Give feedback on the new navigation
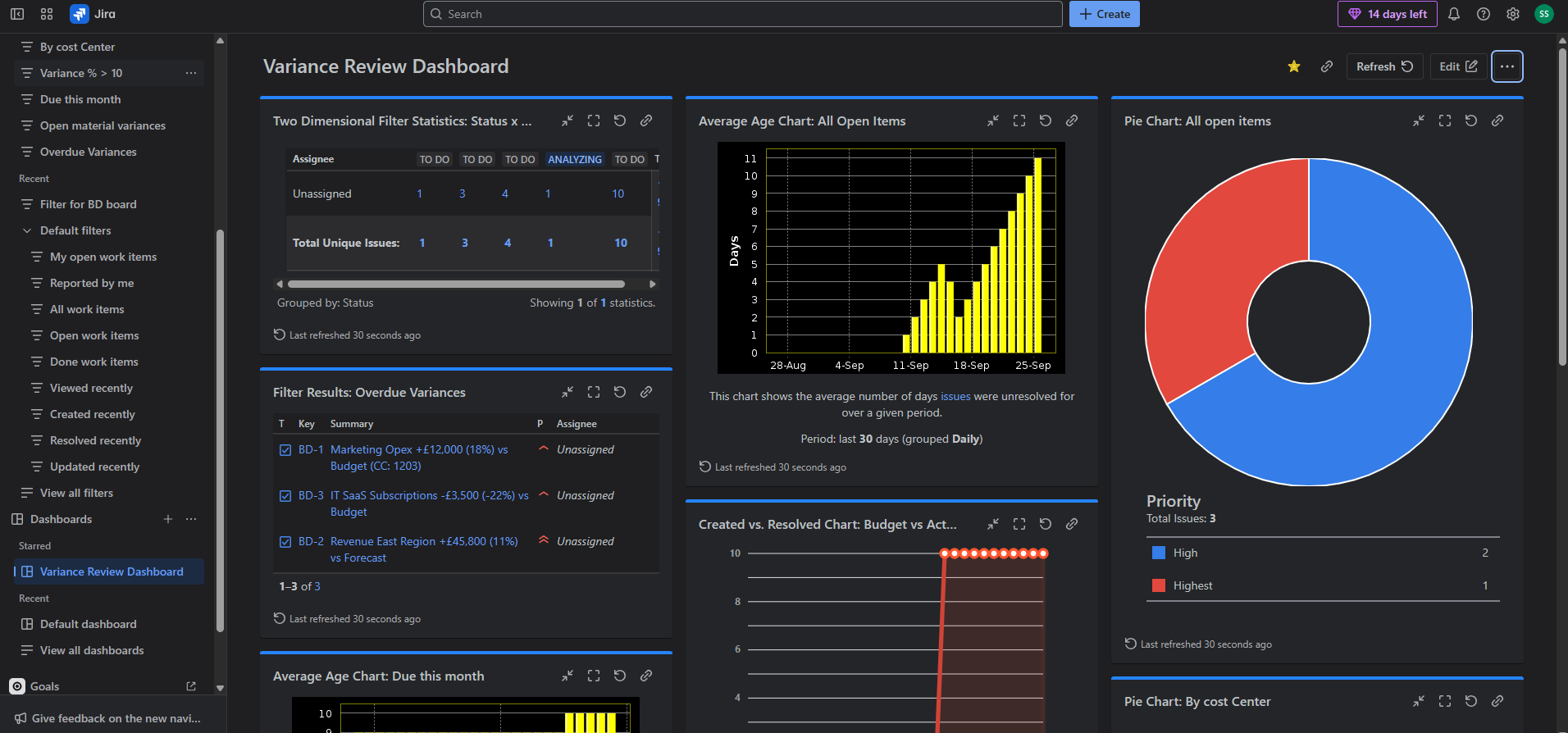This screenshot has width=1568, height=733. [107, 718]
